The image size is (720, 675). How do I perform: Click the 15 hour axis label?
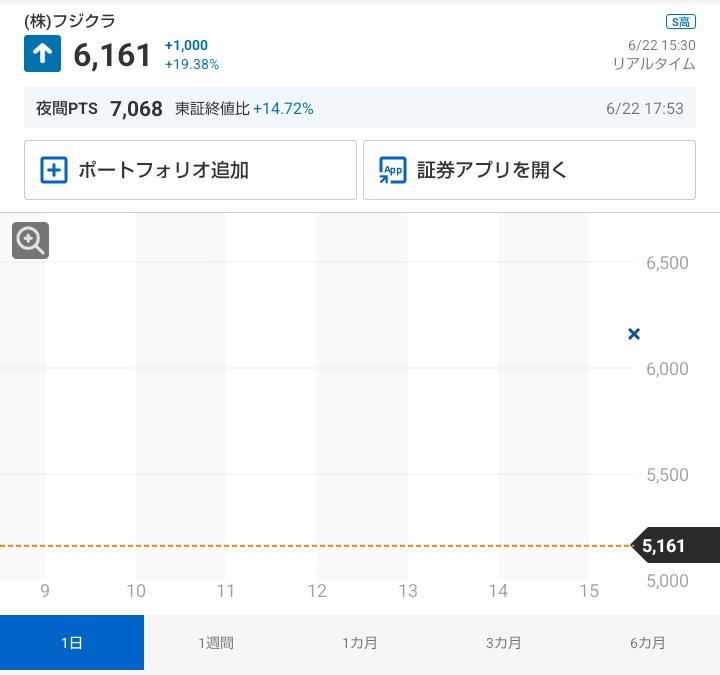(589, 591)
